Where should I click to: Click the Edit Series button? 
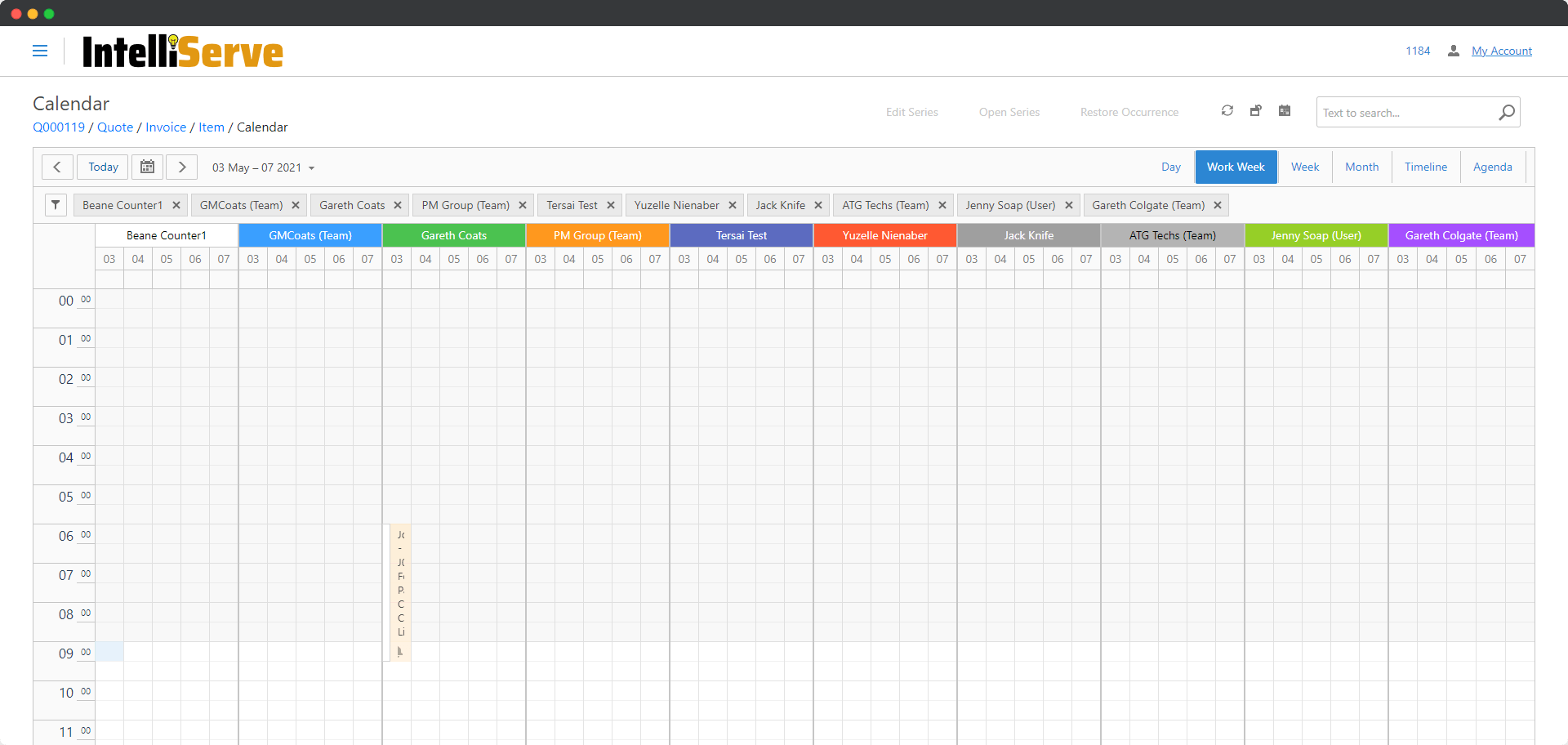pos(912,112)
